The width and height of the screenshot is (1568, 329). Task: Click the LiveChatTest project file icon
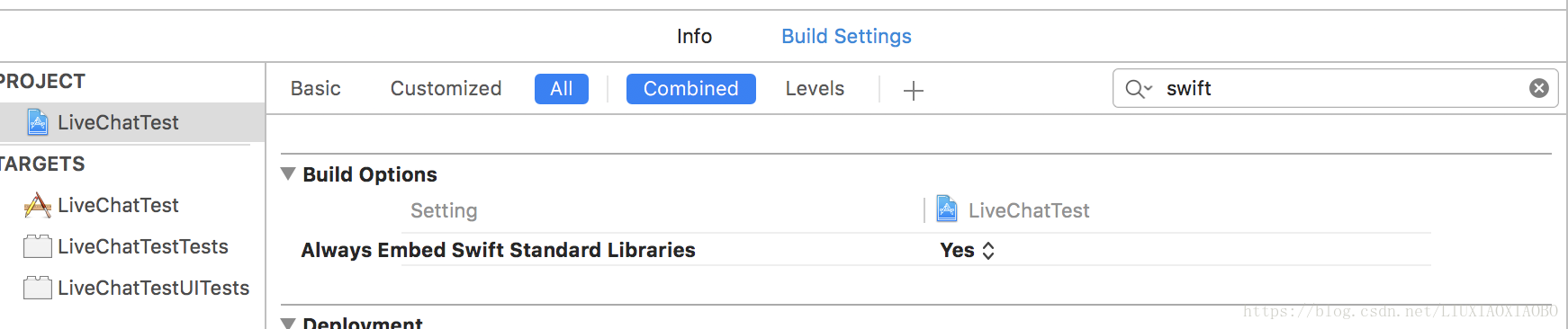[x=38, y=122]
